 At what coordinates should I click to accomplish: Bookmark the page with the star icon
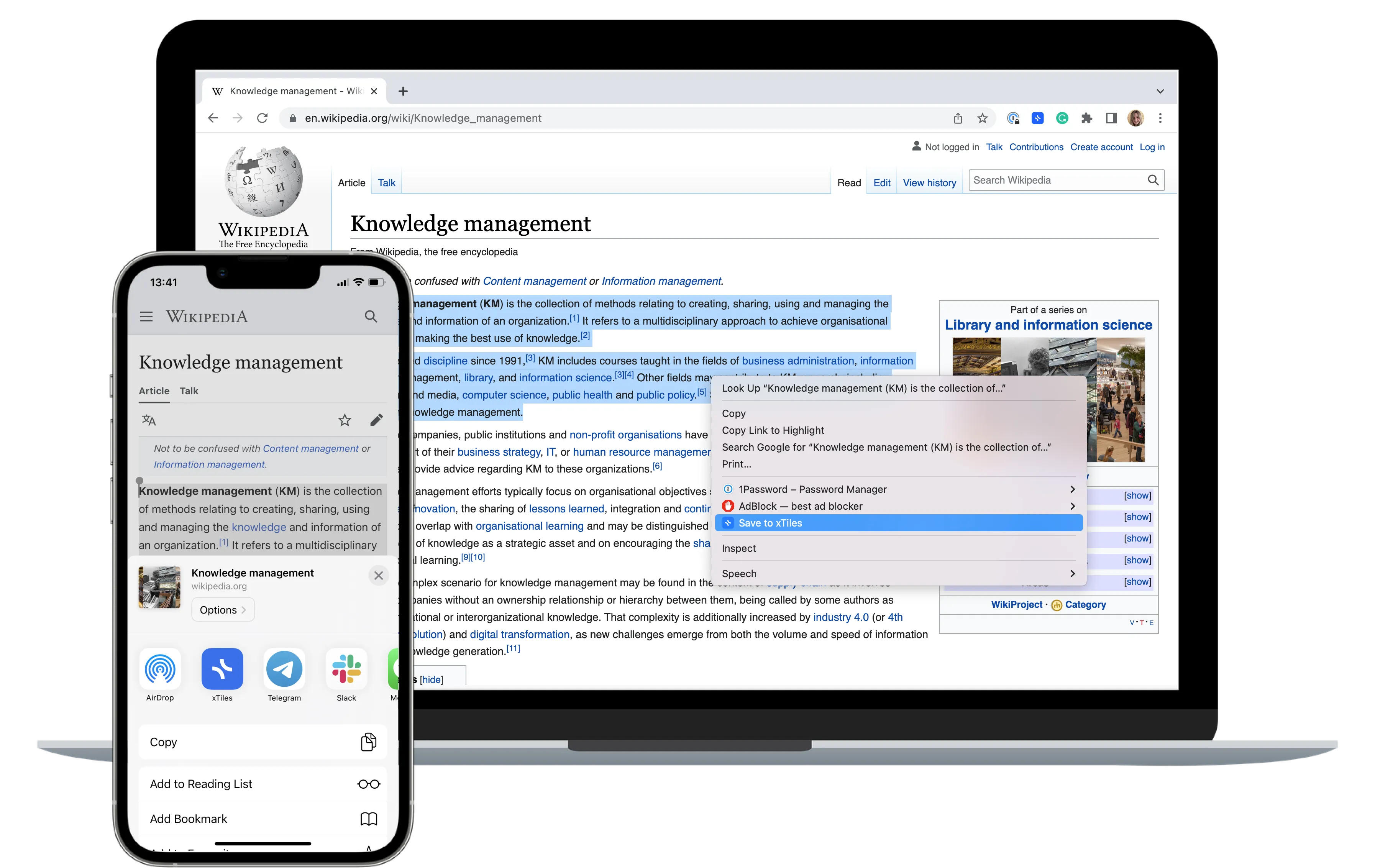coord(983,118)
